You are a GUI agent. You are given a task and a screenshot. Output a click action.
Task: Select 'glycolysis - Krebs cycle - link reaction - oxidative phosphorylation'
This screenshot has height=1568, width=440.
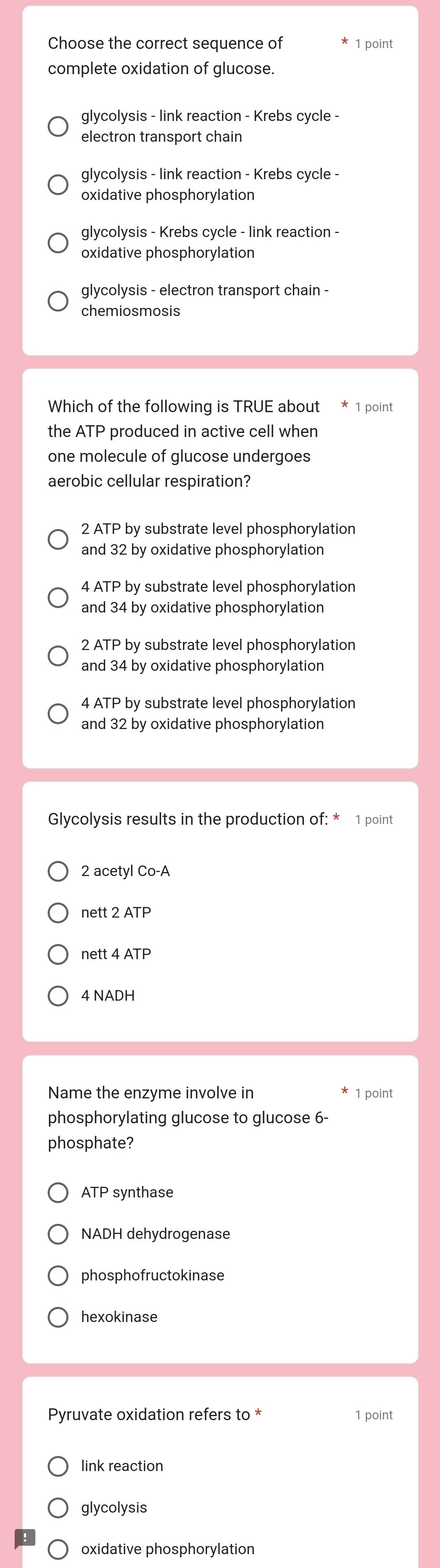pyautogui.click(x=58, y=242)
